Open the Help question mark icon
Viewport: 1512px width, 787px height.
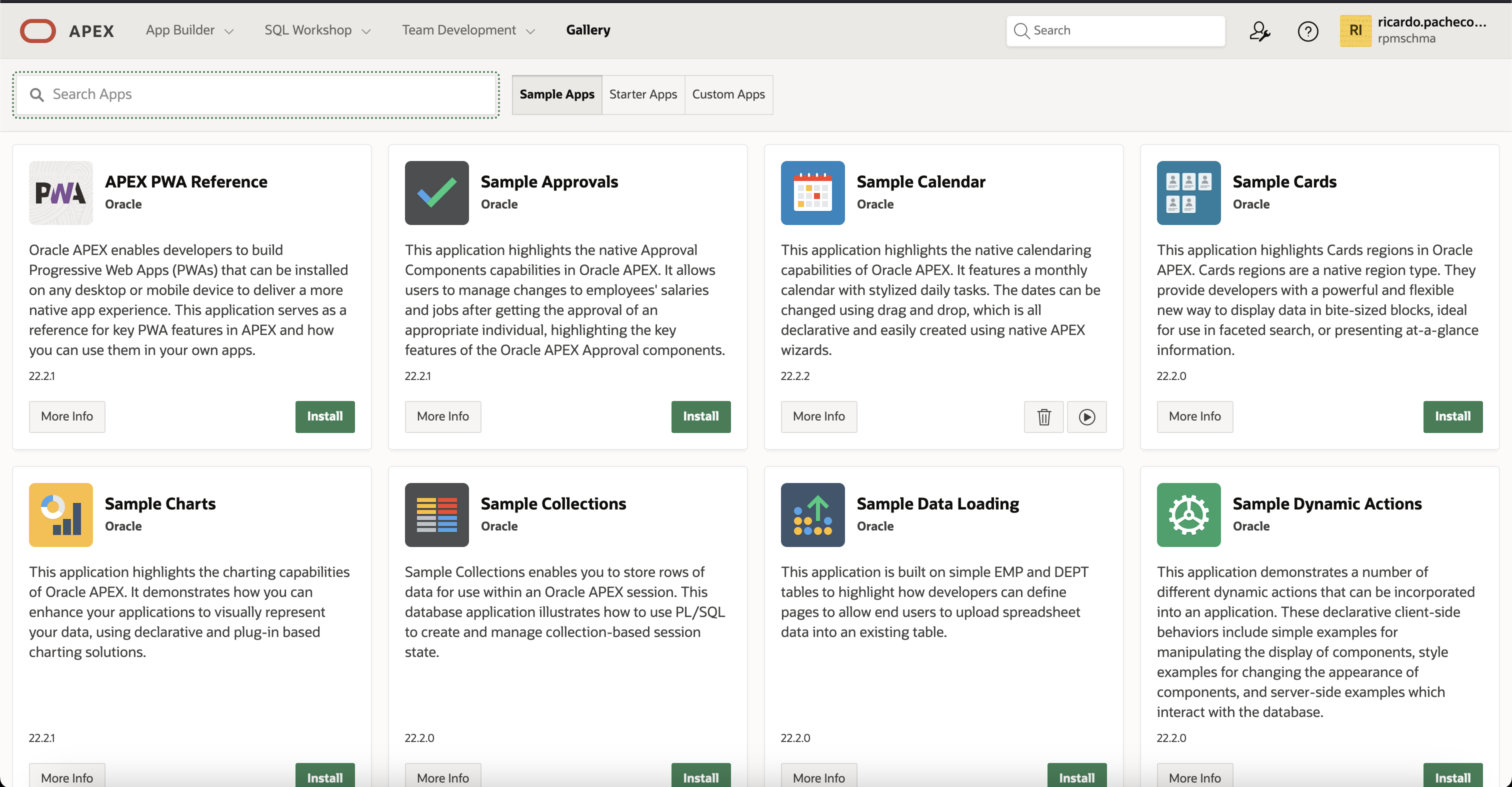(x=1307, y=30)
